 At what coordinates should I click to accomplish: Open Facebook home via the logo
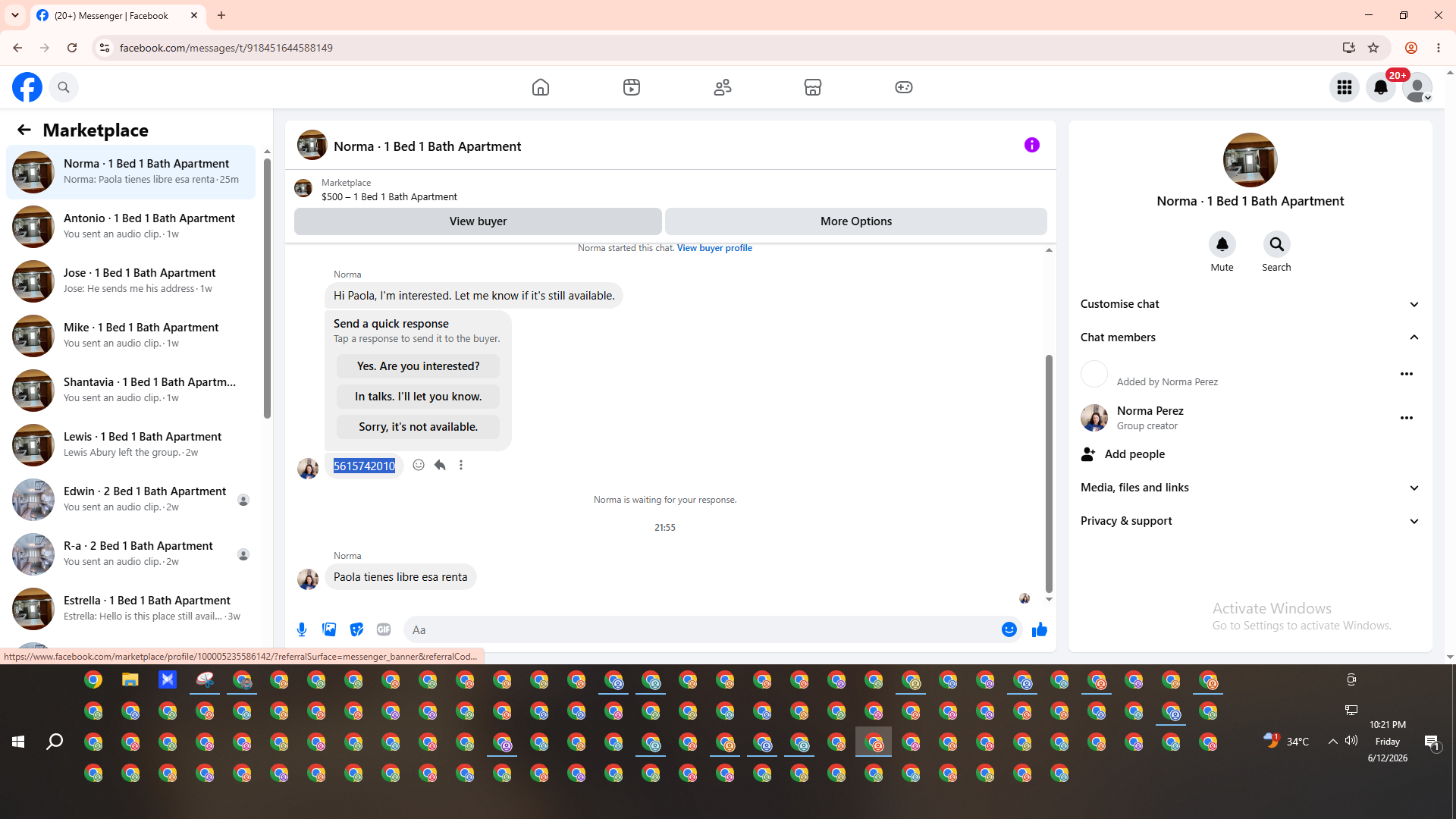pyautogui.click(x=27, y=87)
